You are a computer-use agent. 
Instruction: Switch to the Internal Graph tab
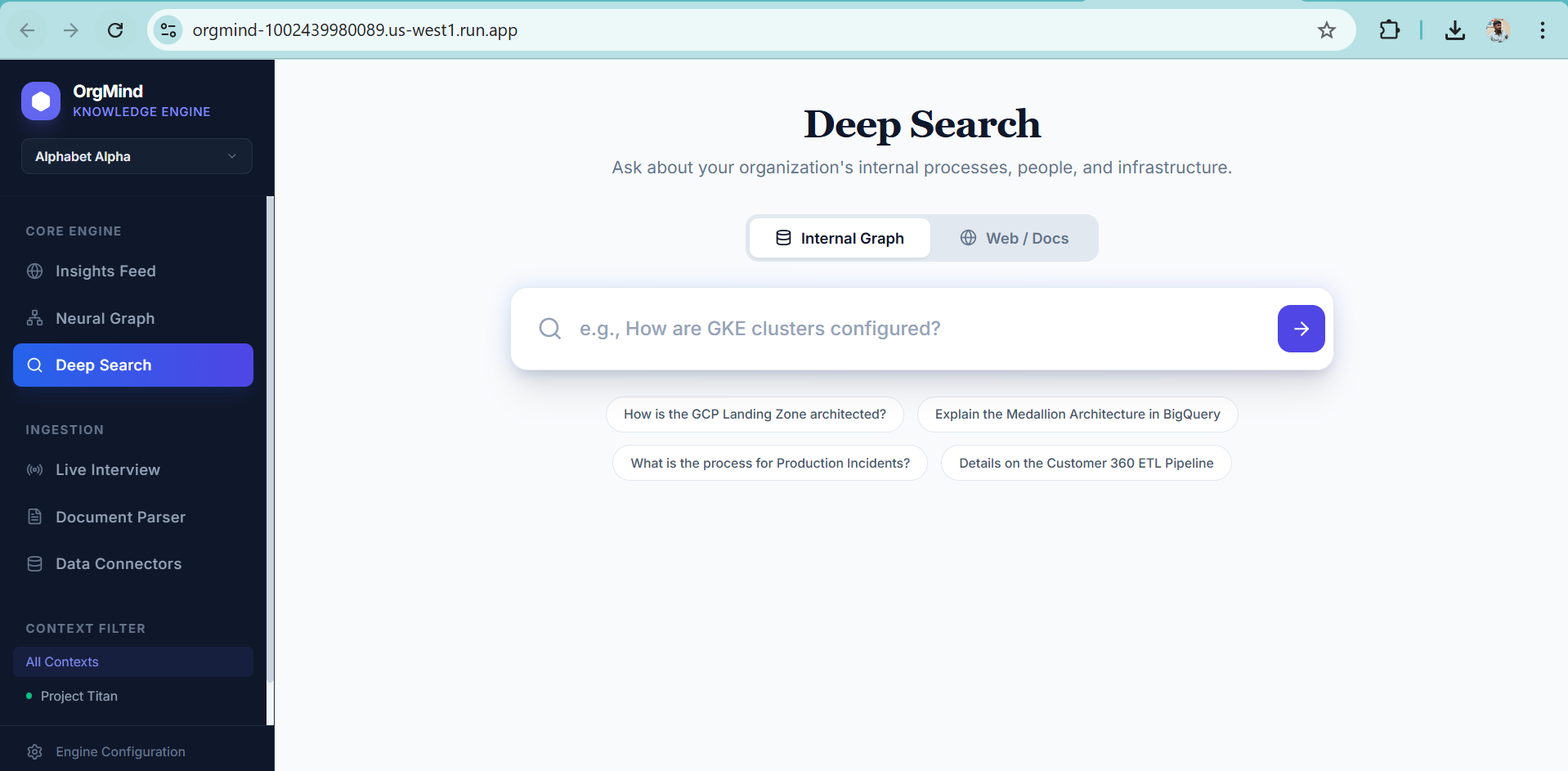pyautogui.click(x=840, y=238)
